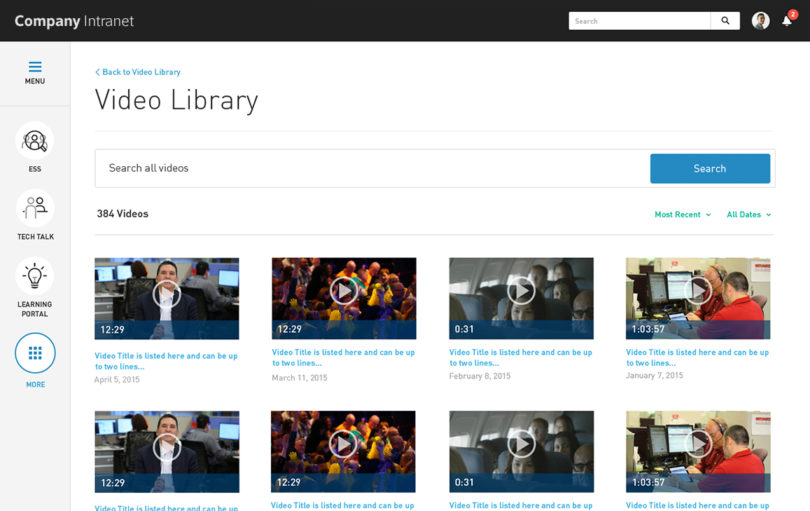
Task: Click the blue Search button
Action: pos(710,168)
